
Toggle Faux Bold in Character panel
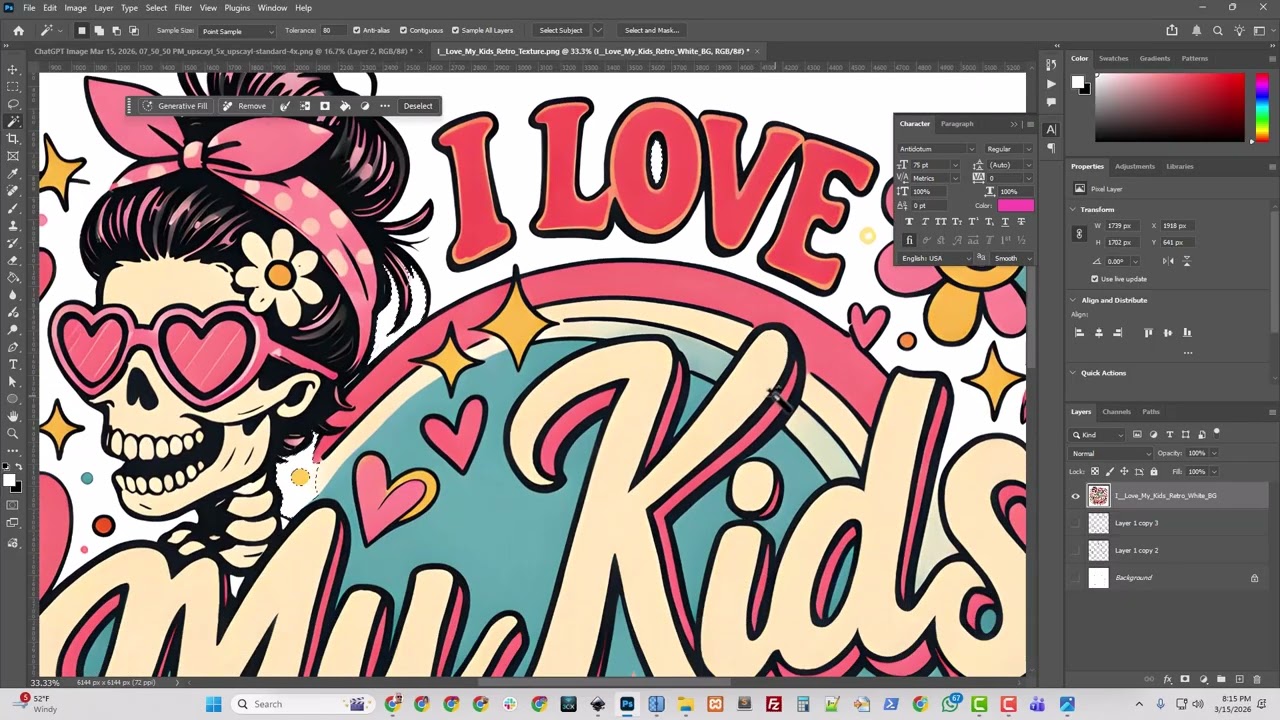[x=909, y=221]
